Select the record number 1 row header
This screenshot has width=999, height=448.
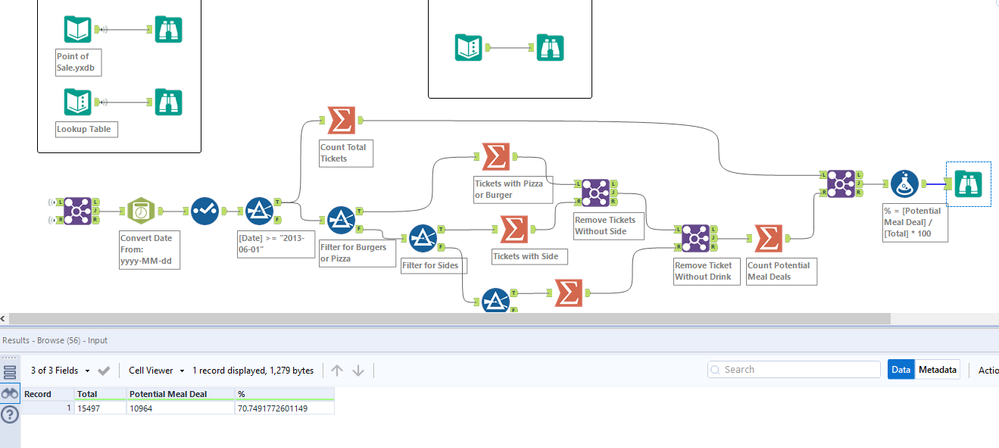[x=48, y=408]
